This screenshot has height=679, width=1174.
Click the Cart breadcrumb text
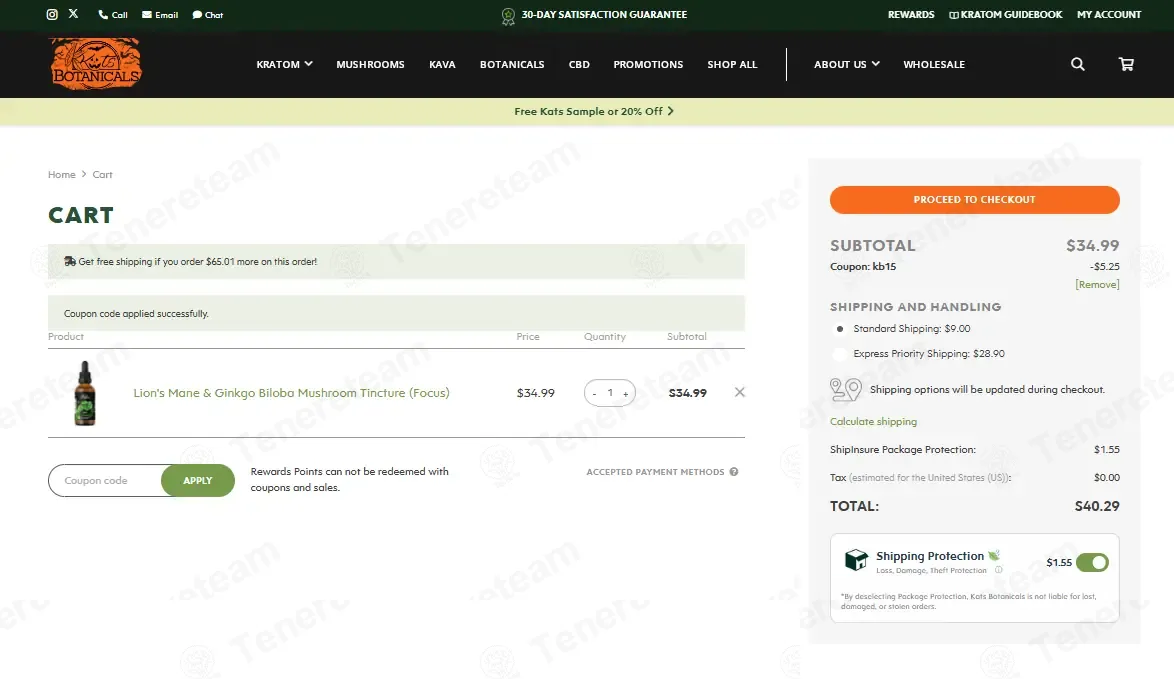pos(103,174)
